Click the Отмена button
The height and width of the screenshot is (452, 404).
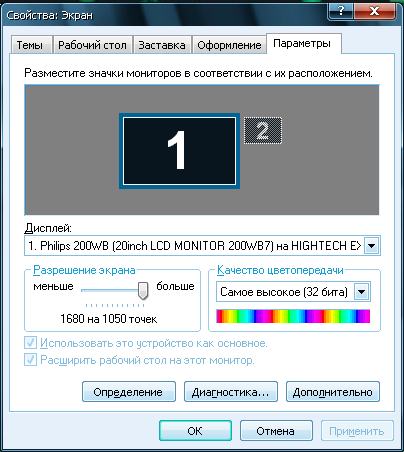click(276, 431)
